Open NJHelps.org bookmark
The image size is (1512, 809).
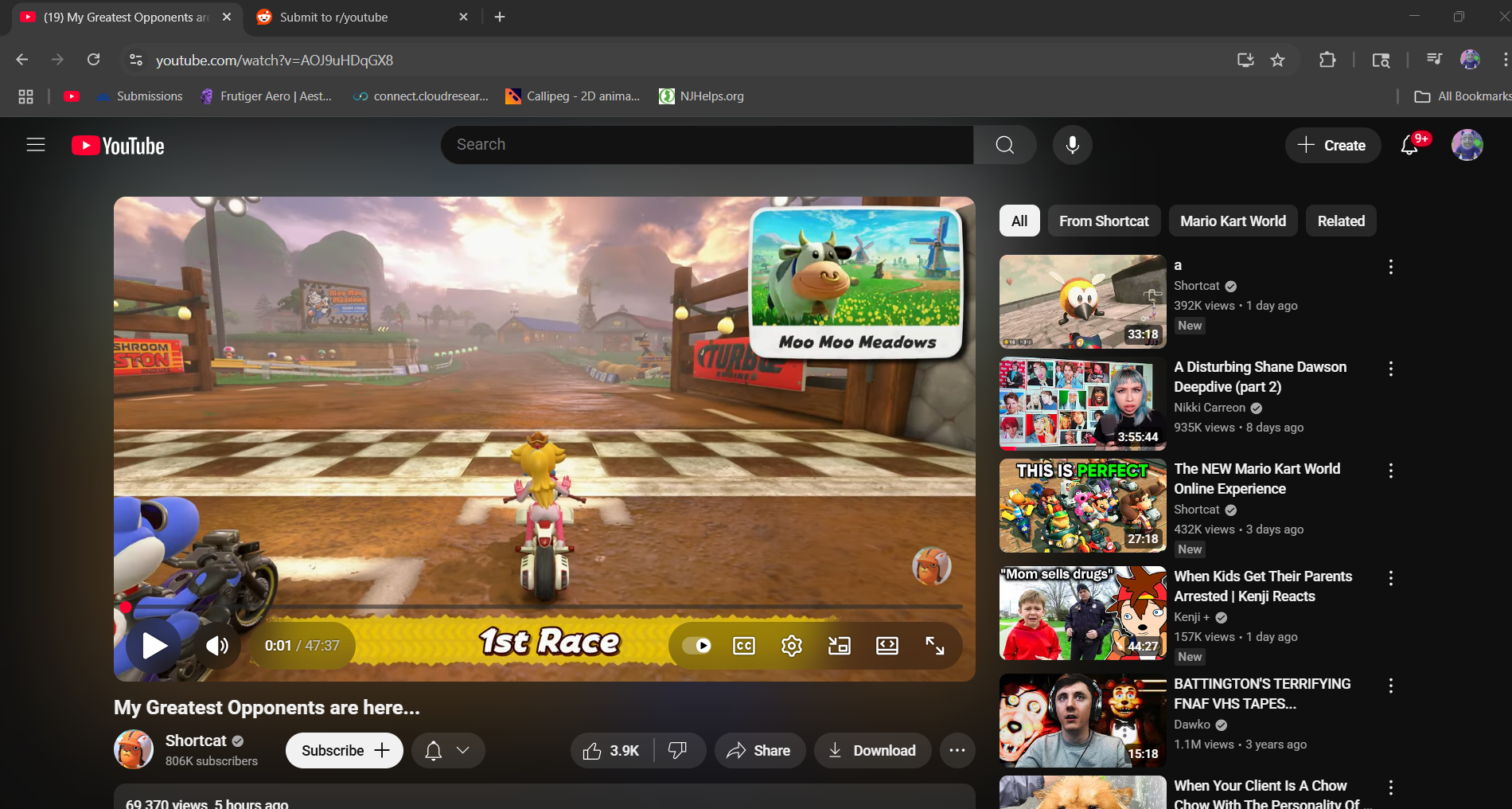click(x=702, y=96)
